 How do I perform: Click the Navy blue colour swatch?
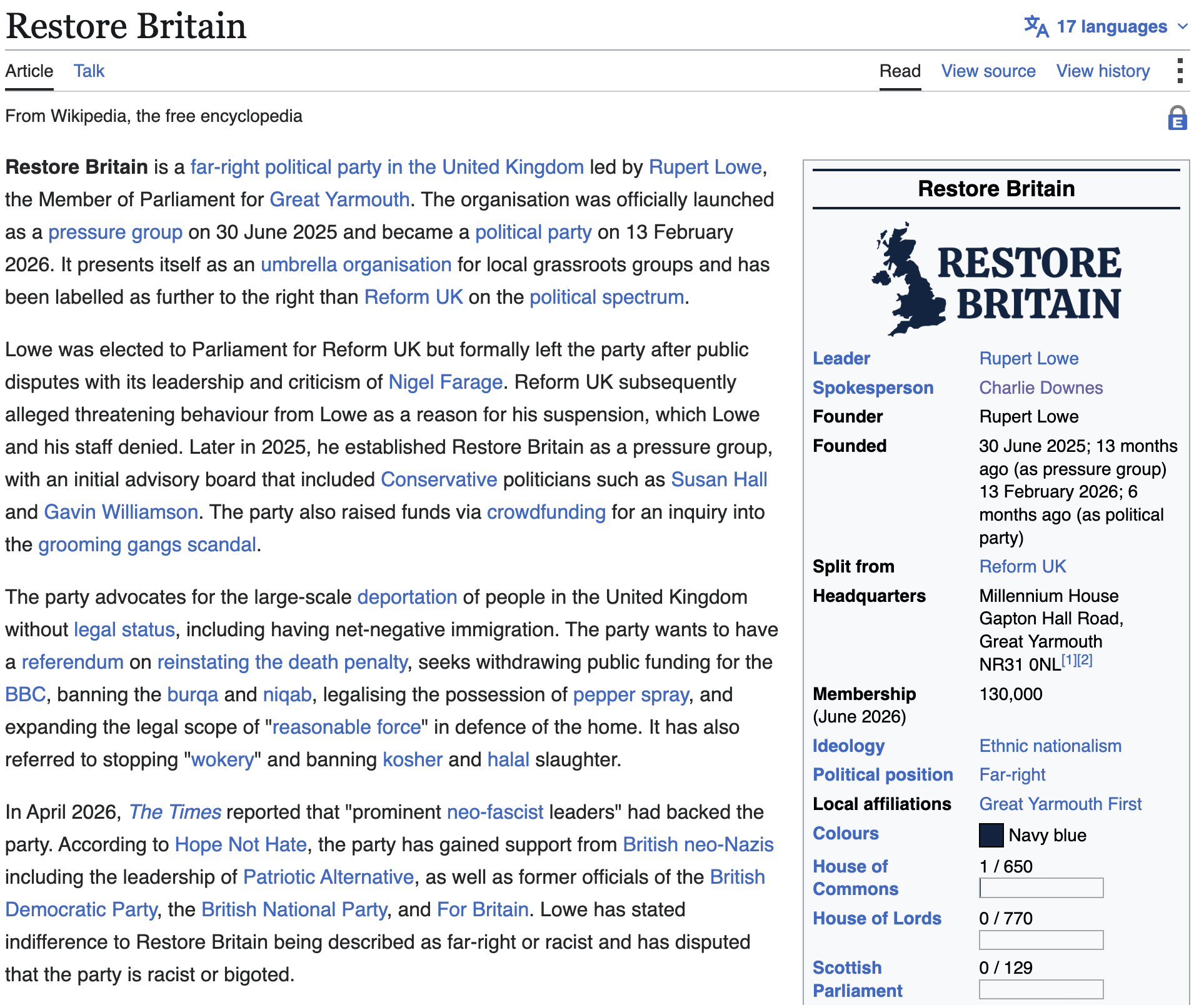(991, 835)
